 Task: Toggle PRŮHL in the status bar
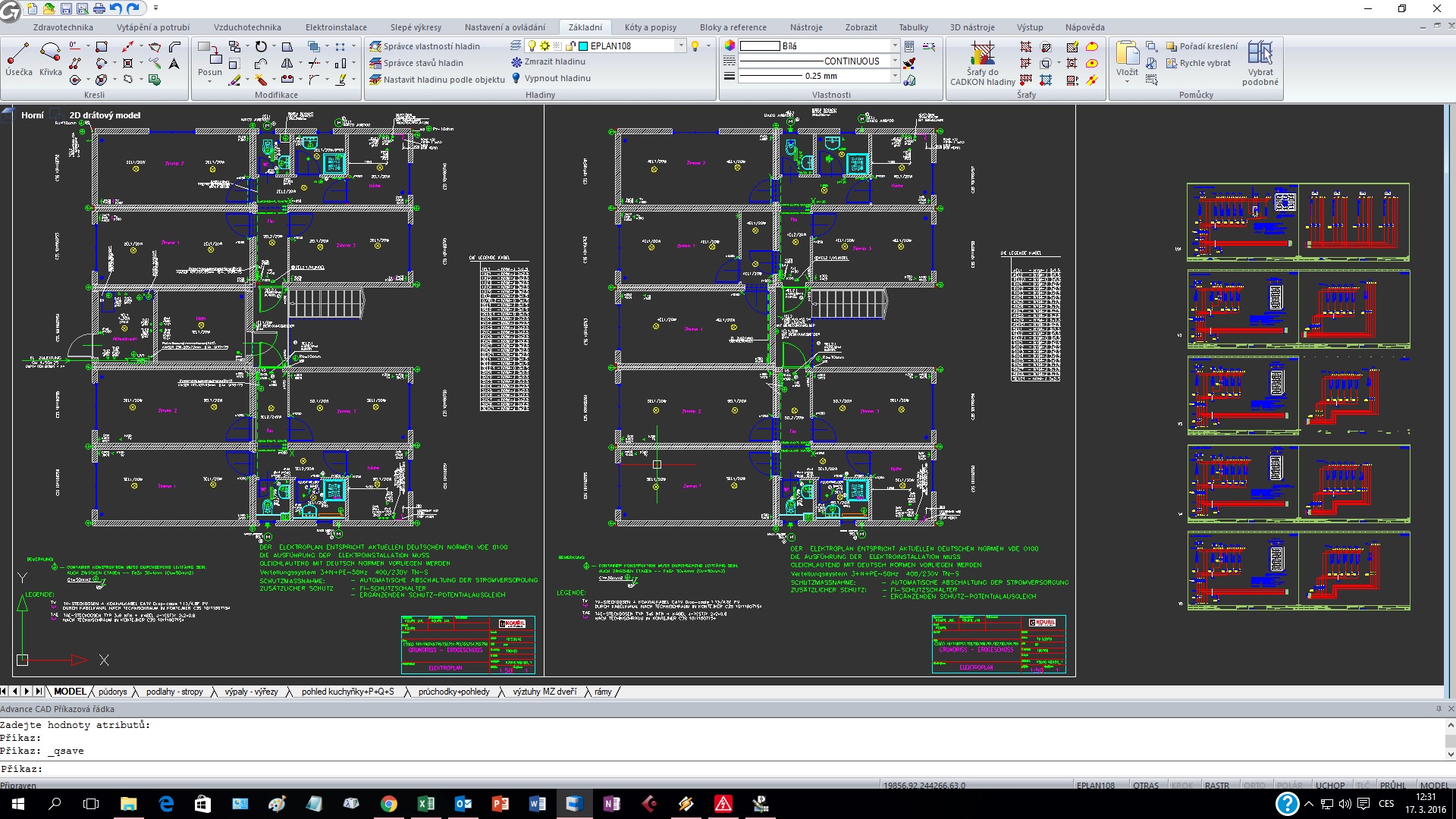pos(1393,786)
